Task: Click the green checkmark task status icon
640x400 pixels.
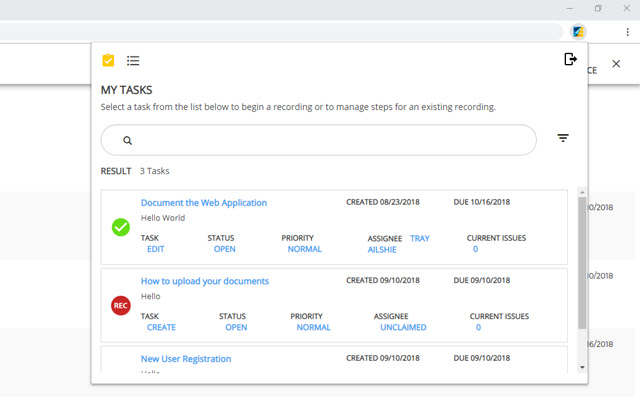Action: click(x=121, y=227)
